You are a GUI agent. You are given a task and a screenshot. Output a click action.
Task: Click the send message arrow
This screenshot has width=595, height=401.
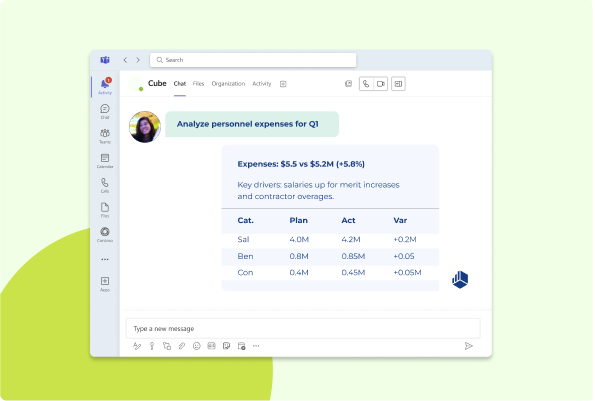pyautogui.click(x=469, y=346)
